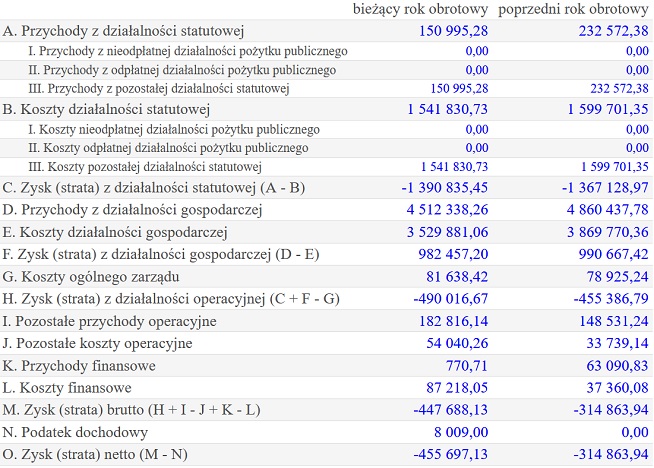Click value 87 218,05
Screen dimensions: 654x468
(x=457, y=388)
